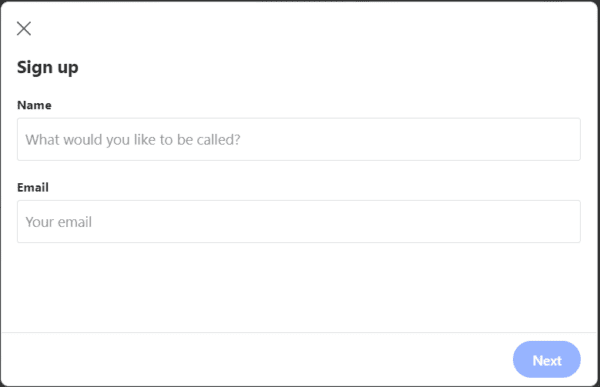600x387 pixels.
Task: Click the Next button
Action: (547, 360)
